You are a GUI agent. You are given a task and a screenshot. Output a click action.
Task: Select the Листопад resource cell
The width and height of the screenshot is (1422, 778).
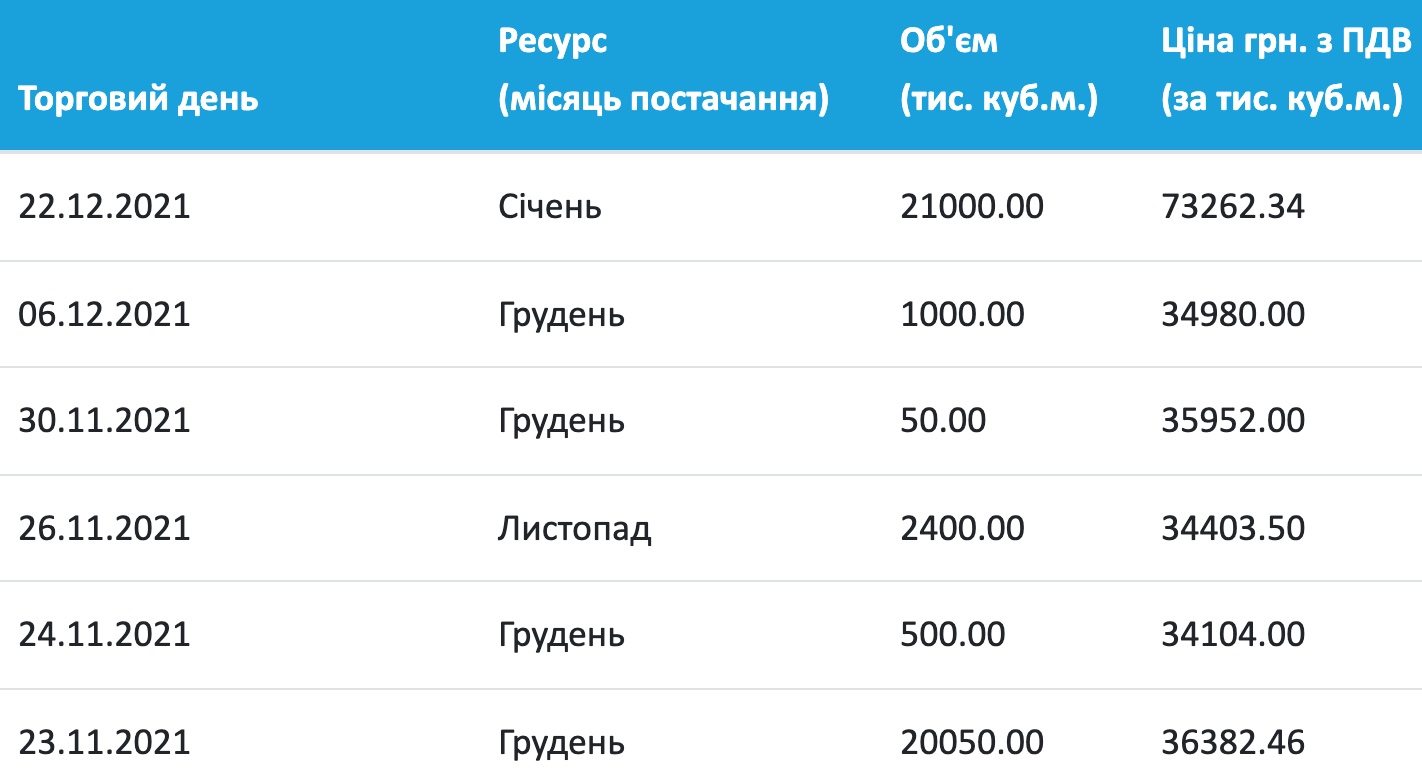click(x=575, y=527)
